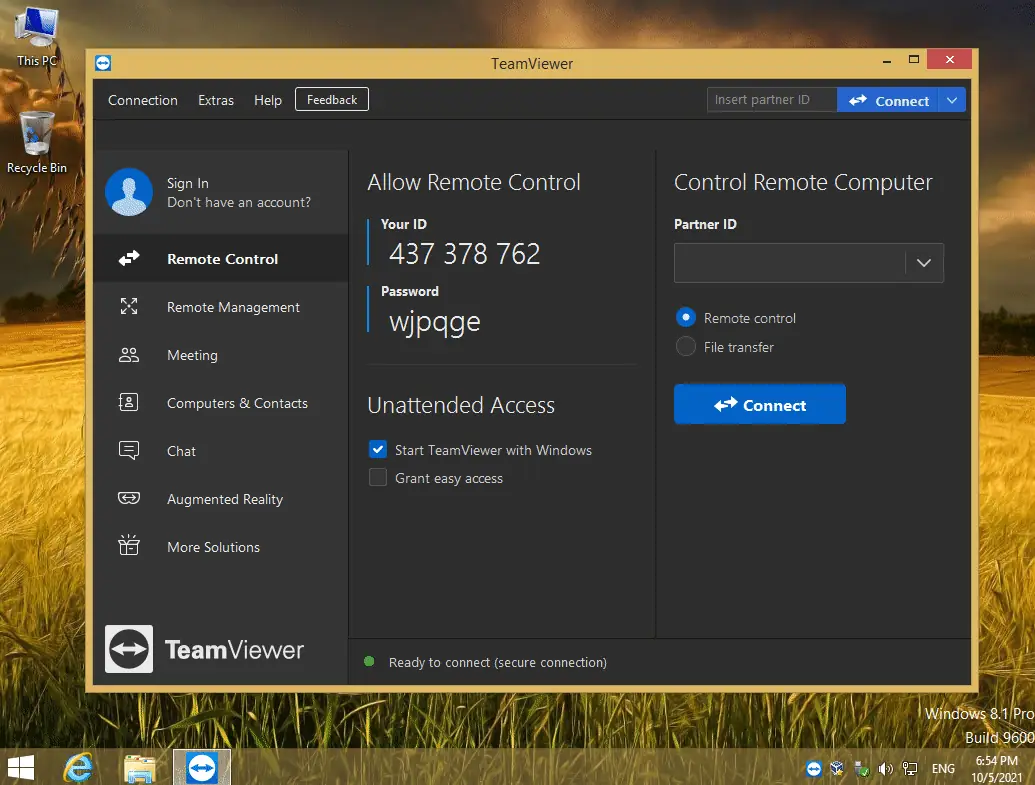Open the Chat section

(181, 451)
